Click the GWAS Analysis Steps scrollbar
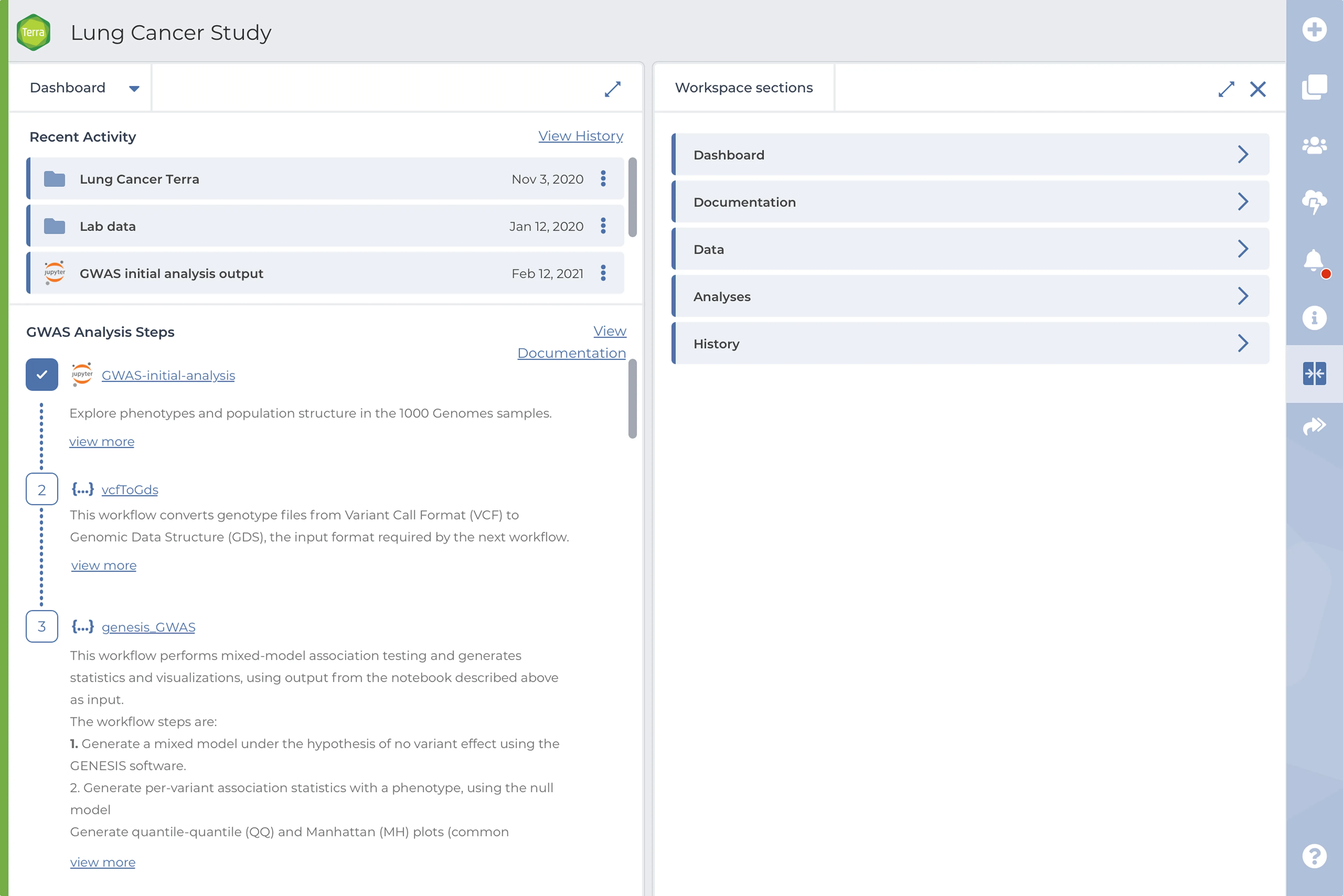 [x=633, y=399]
